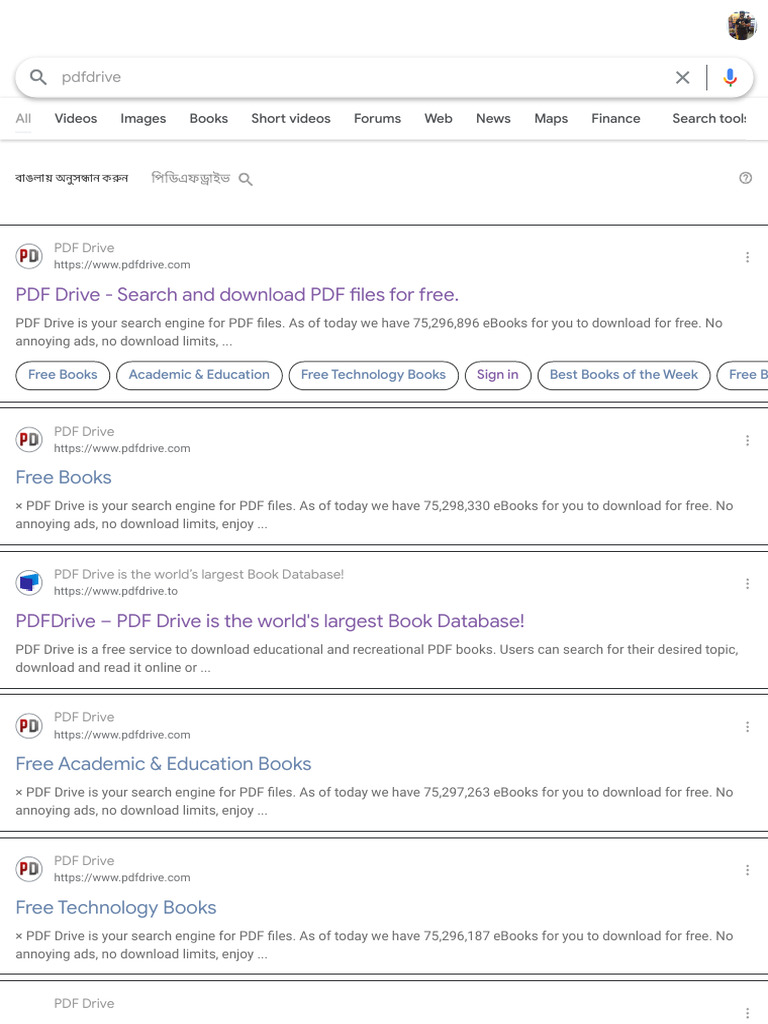This screenshot has height=1024, width=768.
Task: Click the PD favicon of the first result
Action: 29,256
